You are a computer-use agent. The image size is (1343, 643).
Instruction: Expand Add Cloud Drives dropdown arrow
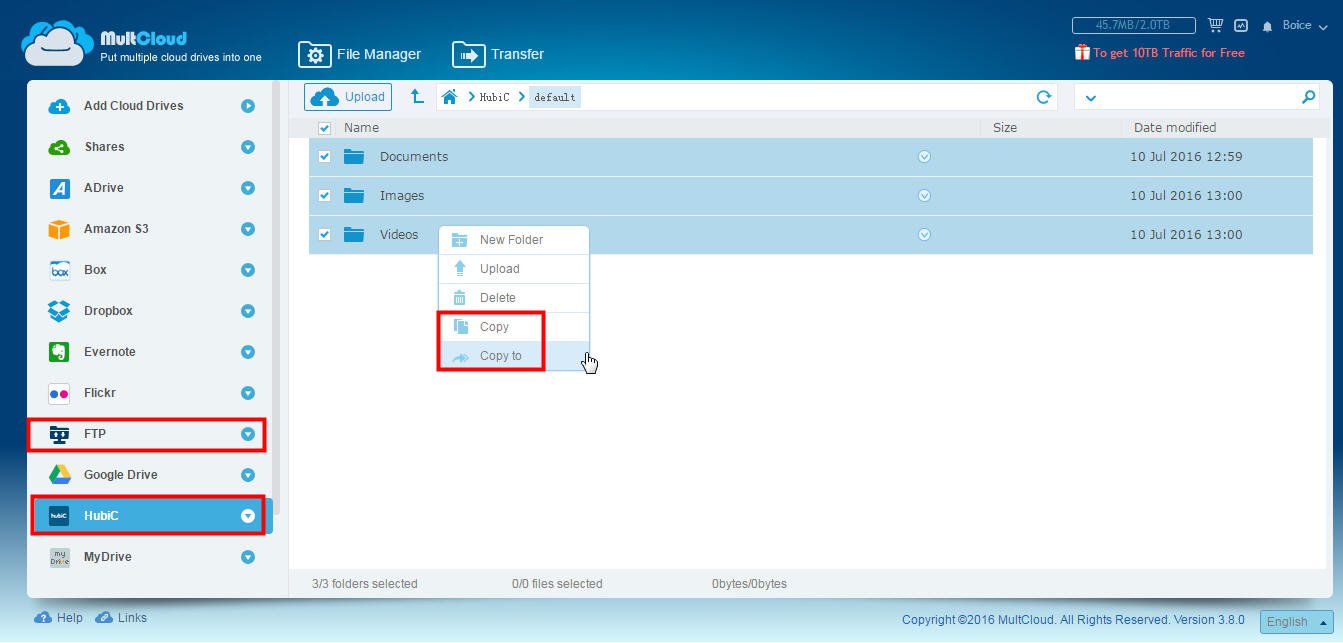click(247, 106)
